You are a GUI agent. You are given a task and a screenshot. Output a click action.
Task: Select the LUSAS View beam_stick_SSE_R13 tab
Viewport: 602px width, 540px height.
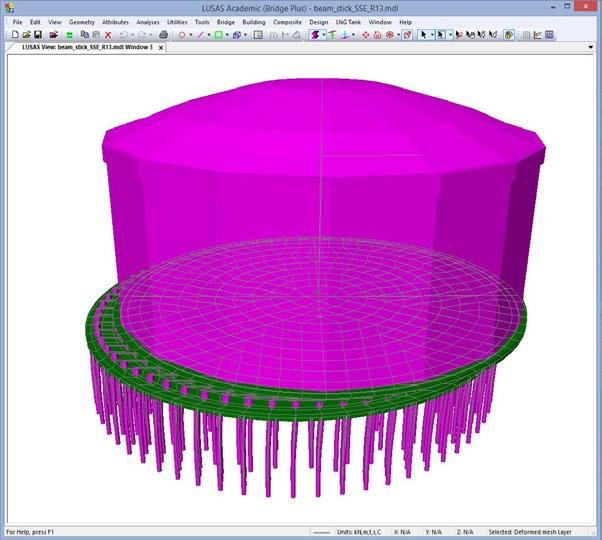pos(87,47)
